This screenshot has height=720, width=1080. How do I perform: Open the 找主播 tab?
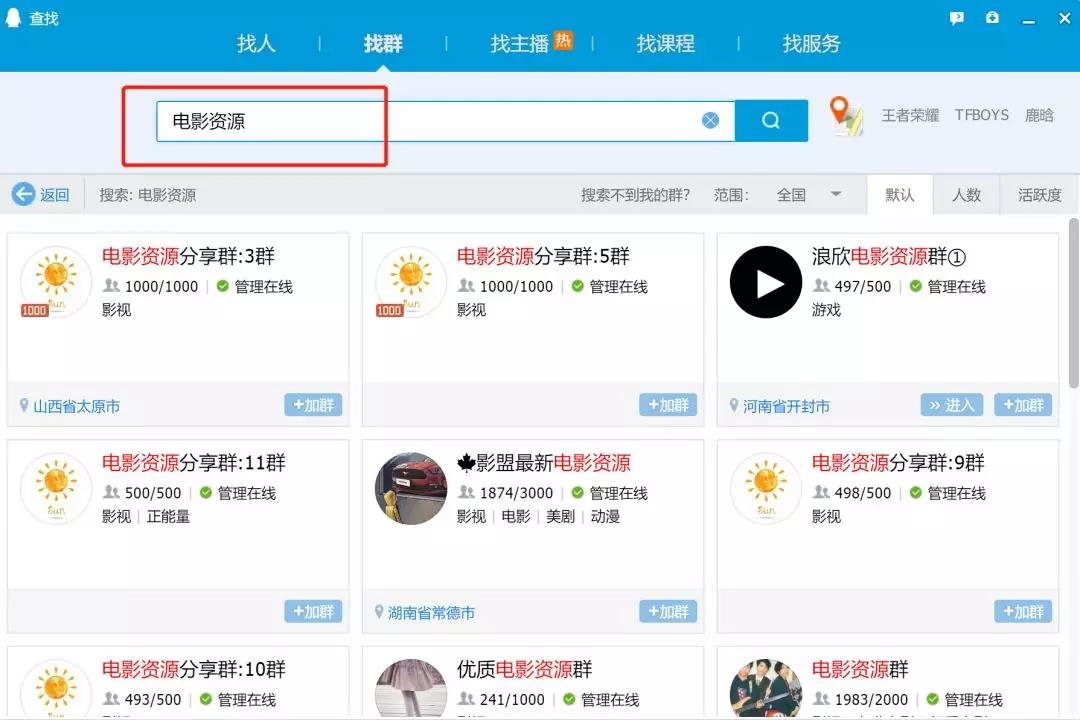pos(520,43)
